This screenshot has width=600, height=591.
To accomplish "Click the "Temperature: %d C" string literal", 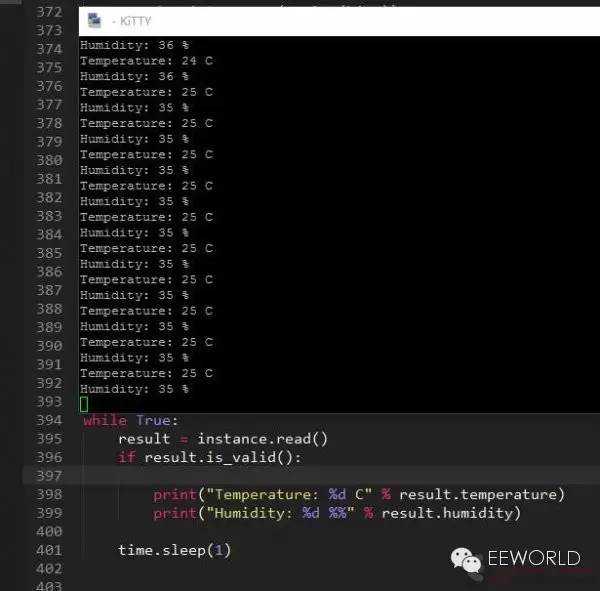I will 279,494.
